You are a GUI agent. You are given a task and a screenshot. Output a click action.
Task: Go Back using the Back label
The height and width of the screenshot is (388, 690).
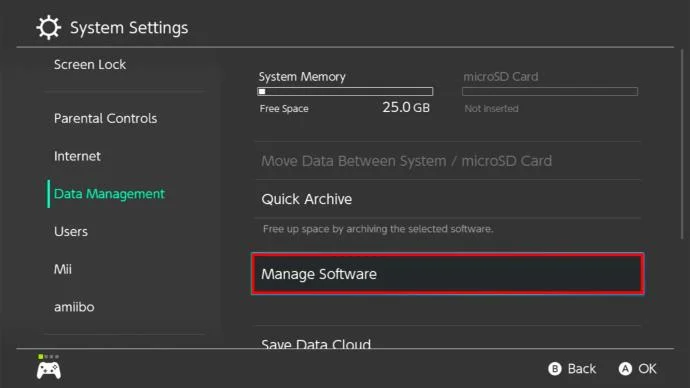pos(582,369)
